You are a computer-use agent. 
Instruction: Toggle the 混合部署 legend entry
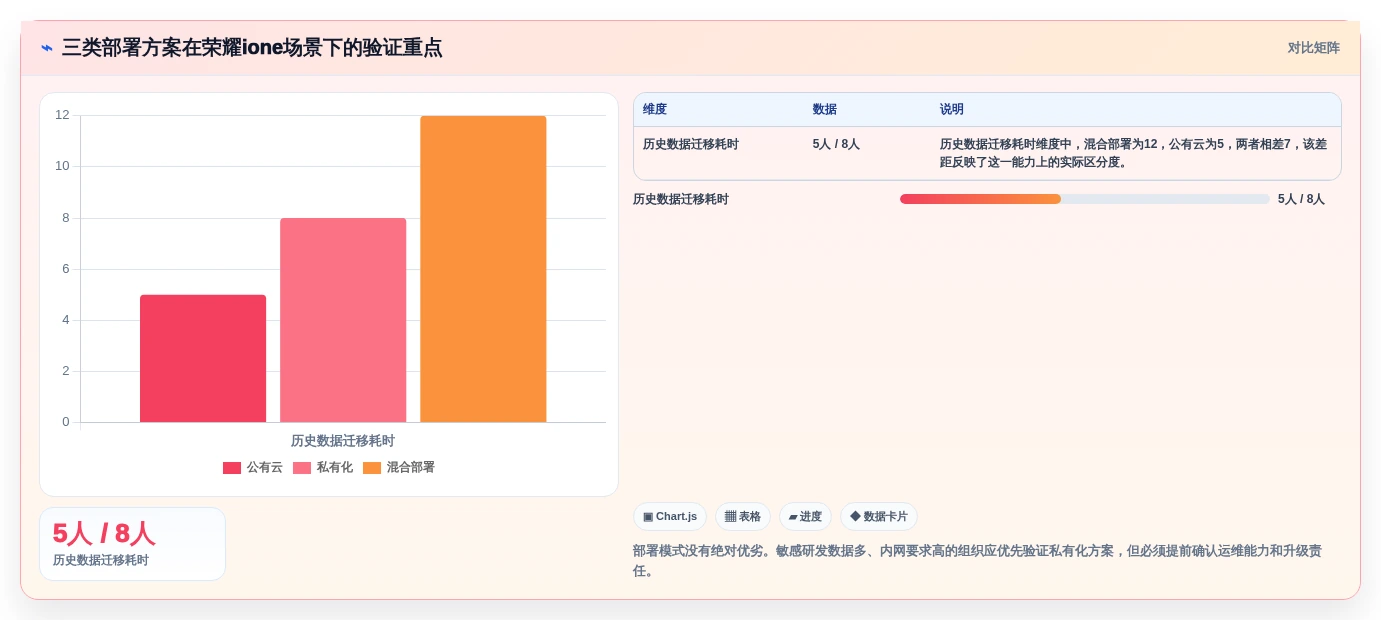pyautogui.click(x=399, y=467)
